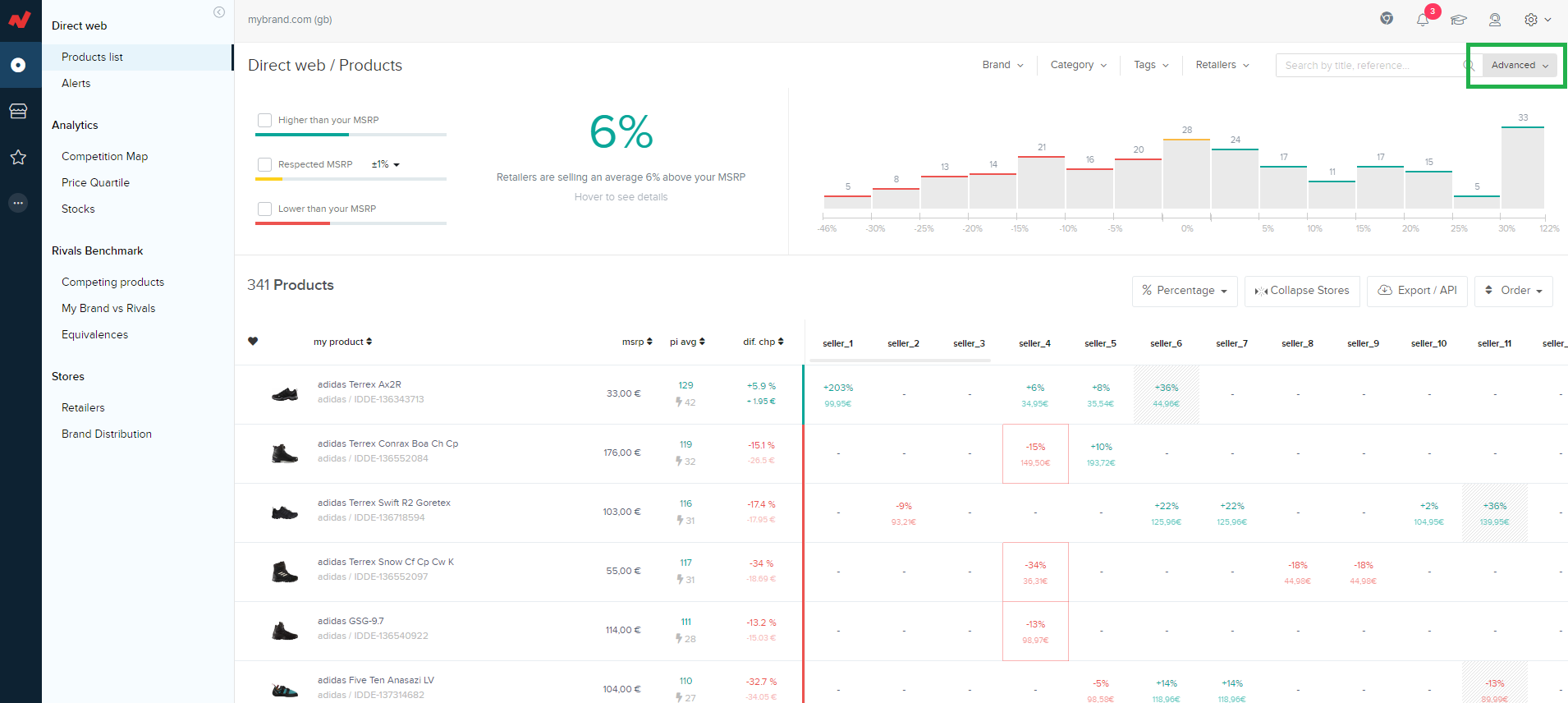Click seller_4 -34% highlighted cell
This screenshot has height=703, width=1568.
[1035, 572]
